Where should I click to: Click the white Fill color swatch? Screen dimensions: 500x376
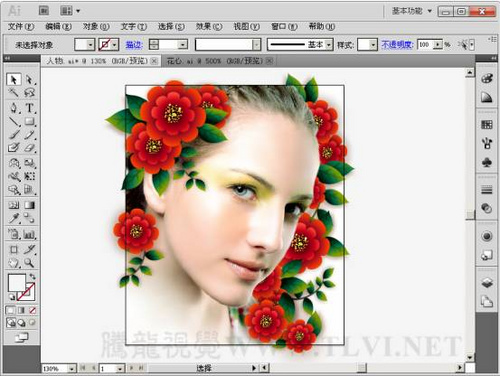coord(17,283)
